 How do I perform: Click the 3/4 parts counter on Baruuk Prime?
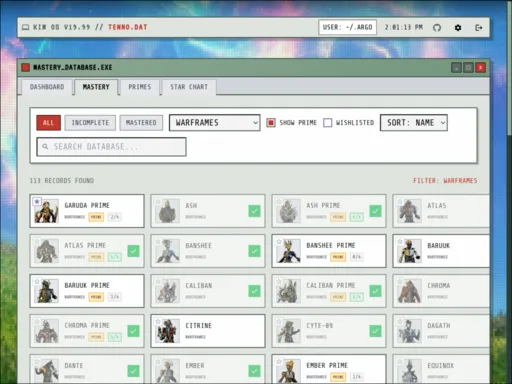pyautogui.click(x=115, y=297)
